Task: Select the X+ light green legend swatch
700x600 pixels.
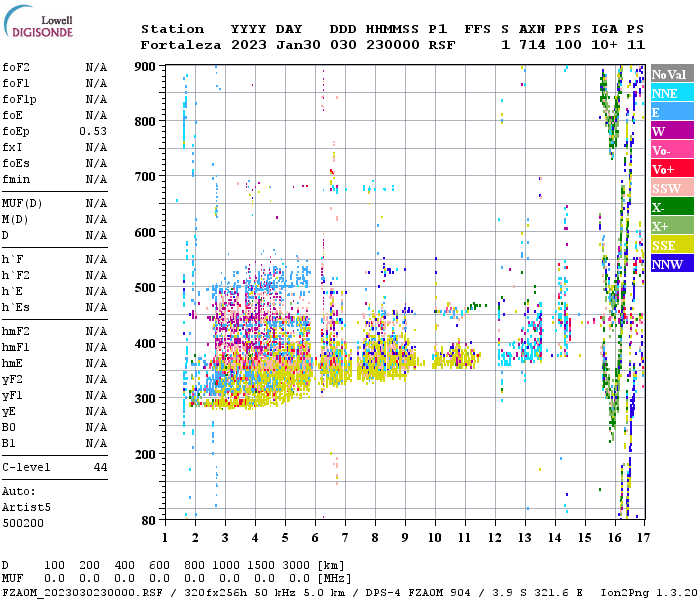Action: pyautogui.click(x=672, y=225)
